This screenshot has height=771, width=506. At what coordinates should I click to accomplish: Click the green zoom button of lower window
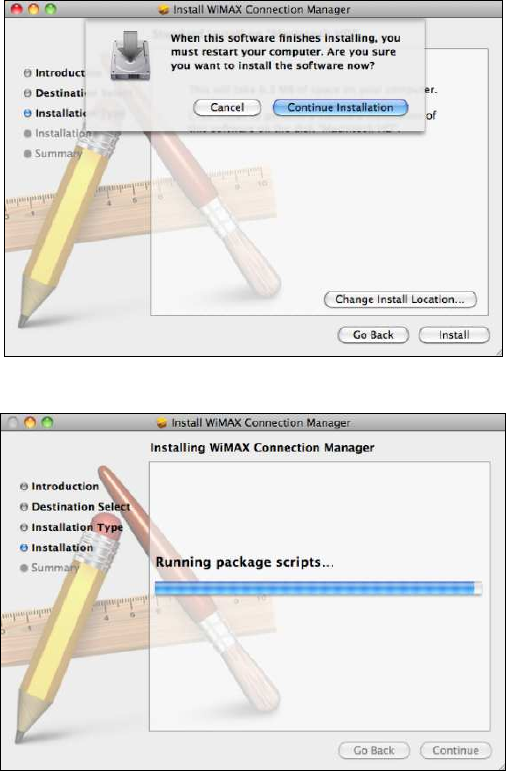tap(47, 422)
